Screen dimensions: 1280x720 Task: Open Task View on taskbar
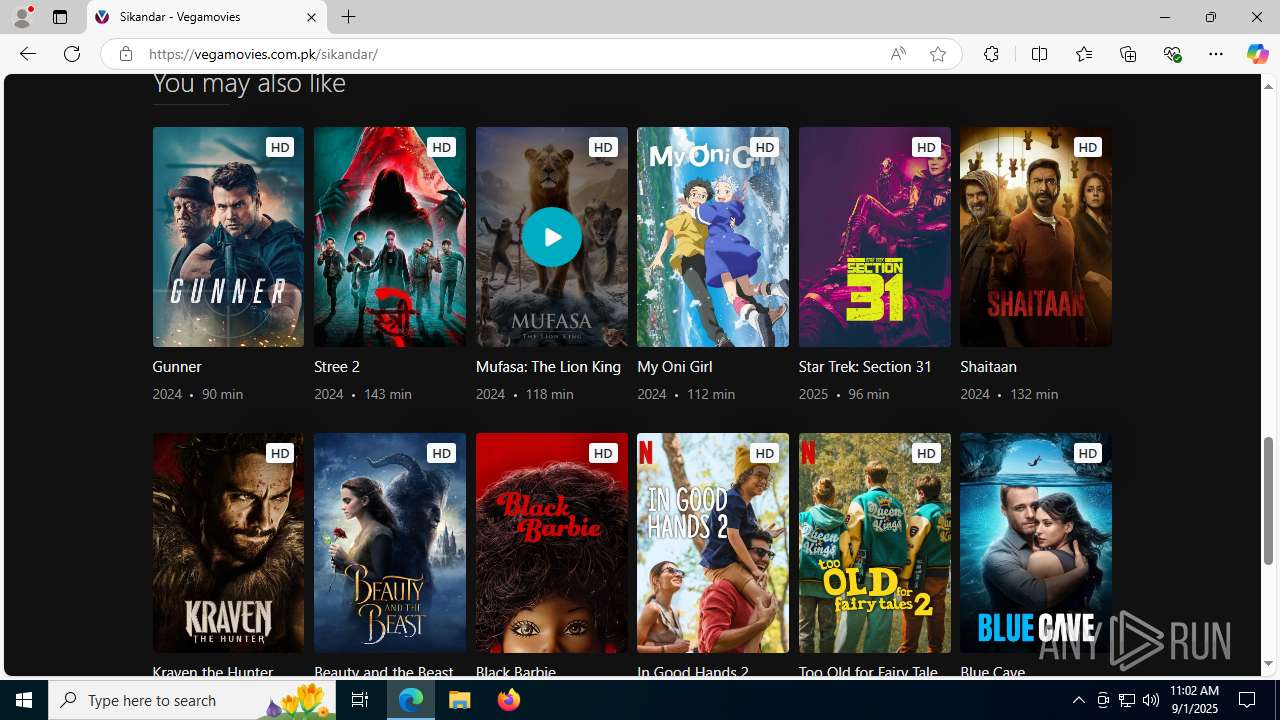pos(360,700)
